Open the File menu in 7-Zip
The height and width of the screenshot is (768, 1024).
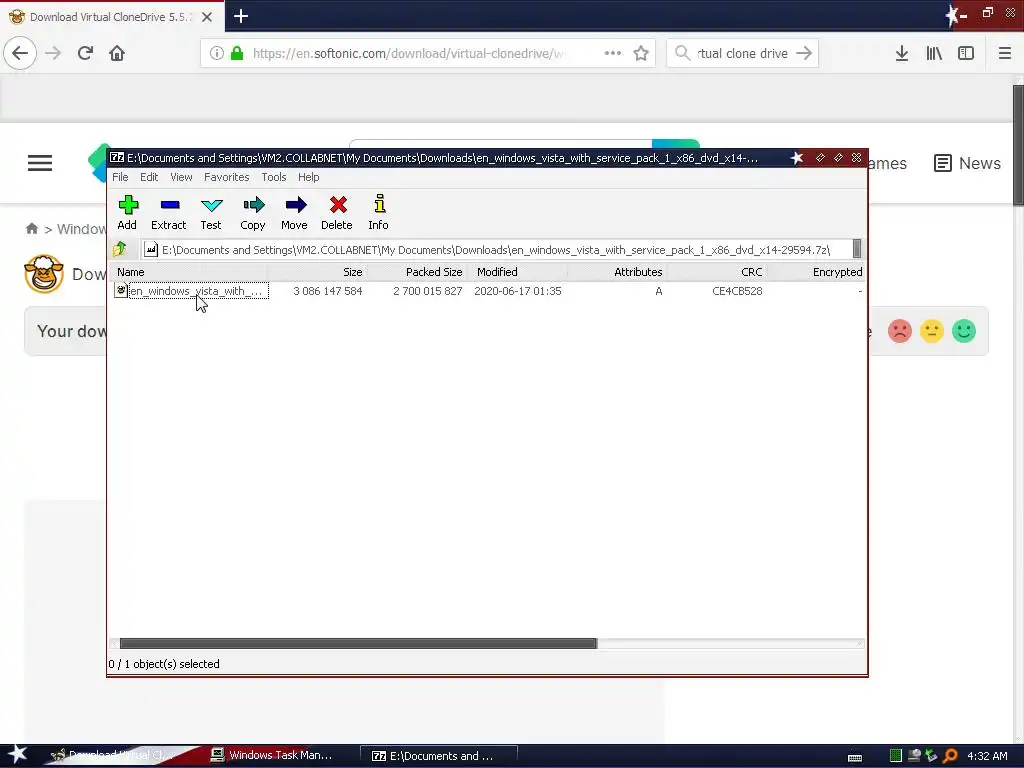(120, 177)
